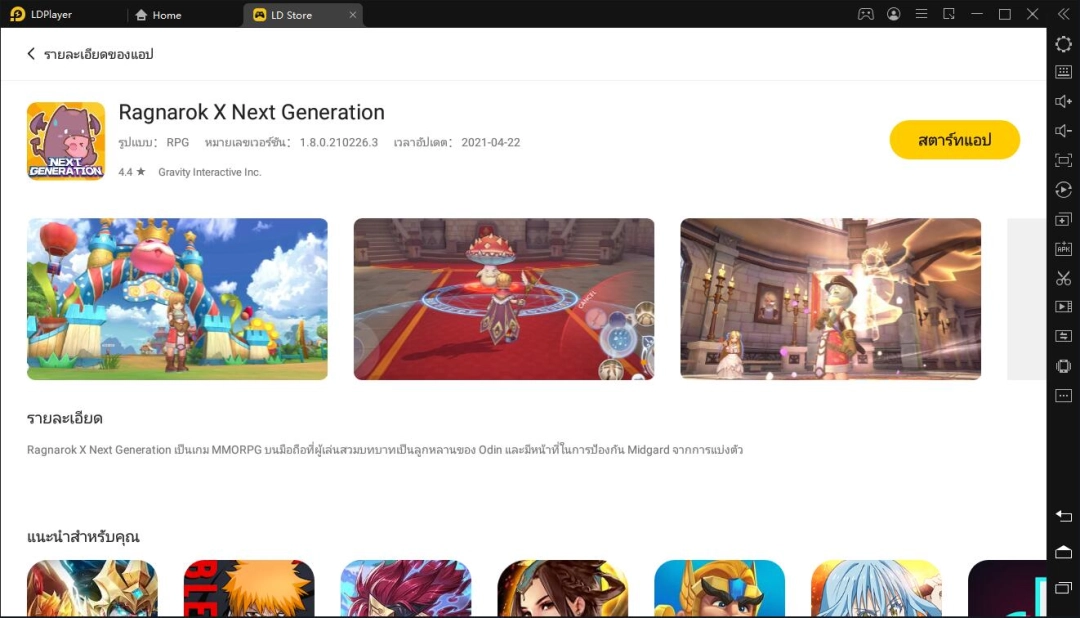Open the user account icon
The width and height of the screenshot is (1080, 618).
(x=893, y=14)
